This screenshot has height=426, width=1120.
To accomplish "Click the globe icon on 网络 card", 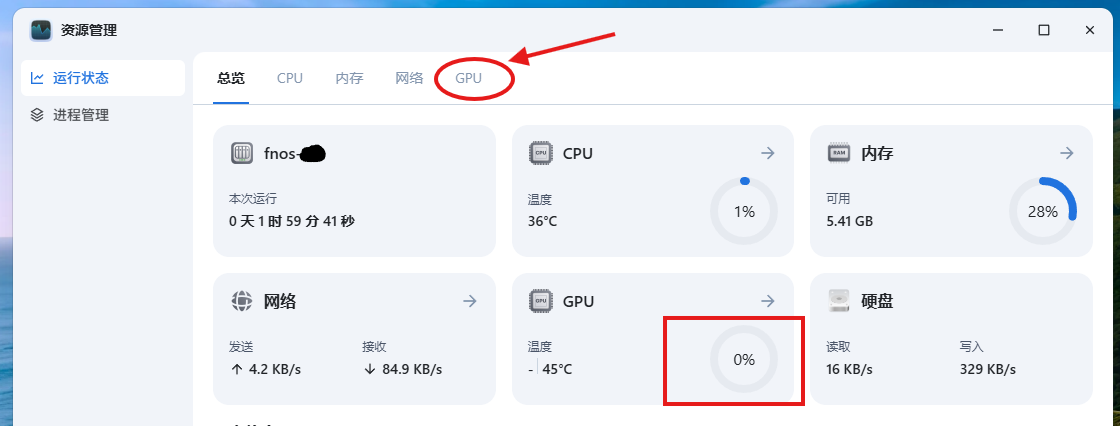I will point(242,301).
